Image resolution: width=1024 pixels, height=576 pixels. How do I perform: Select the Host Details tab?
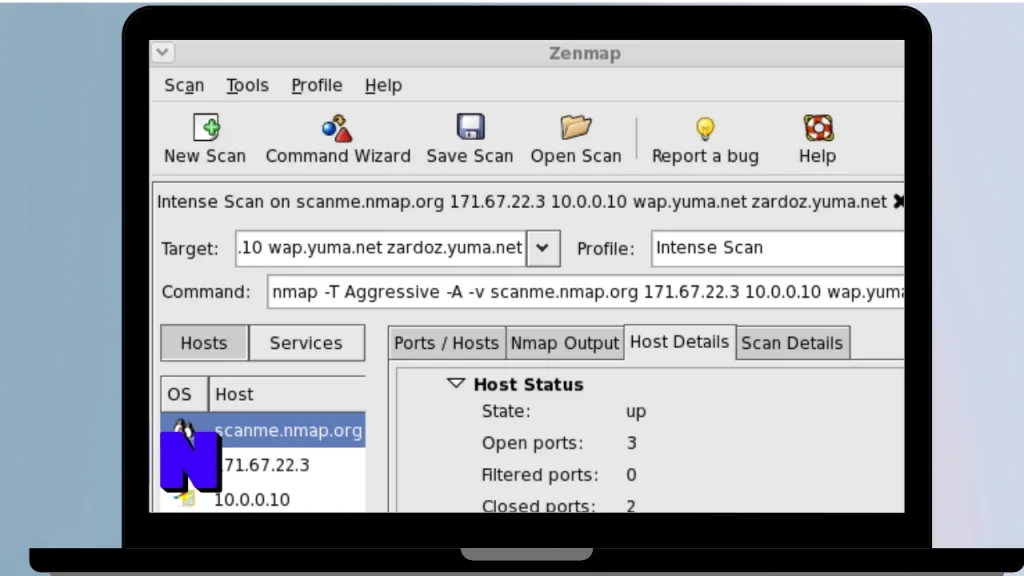tap(679, 342)
